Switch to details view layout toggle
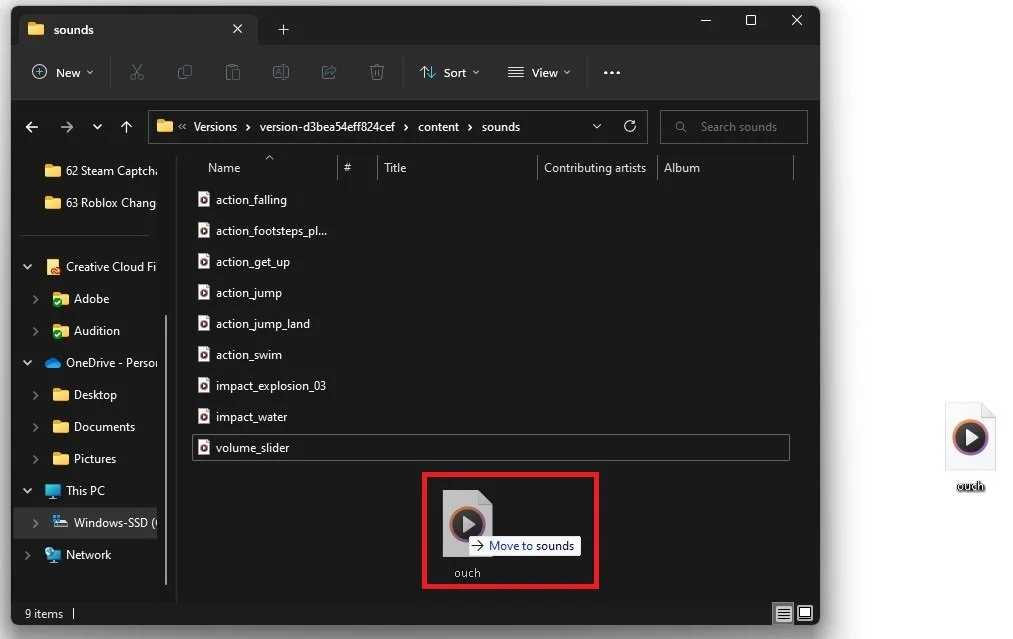 [x=783, y=613]
